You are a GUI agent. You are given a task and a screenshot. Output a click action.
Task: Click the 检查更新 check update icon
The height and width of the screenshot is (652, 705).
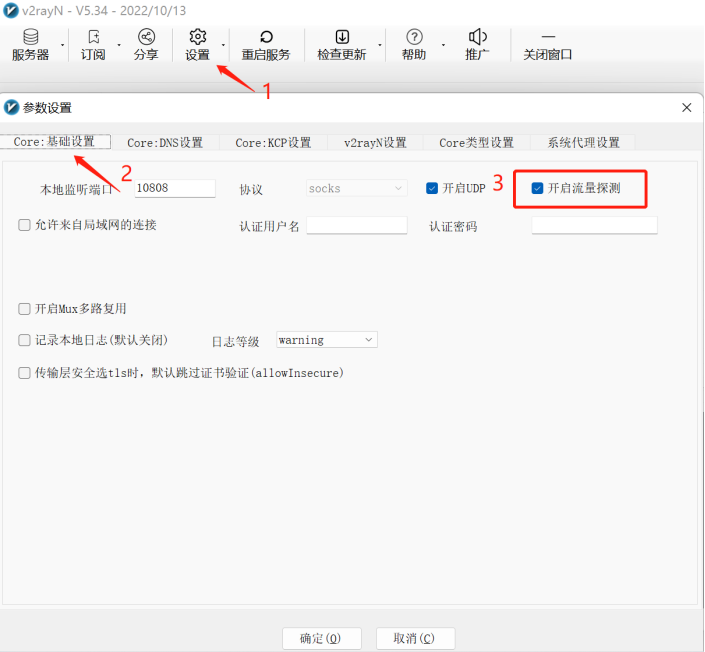click(x=342, y=45)
